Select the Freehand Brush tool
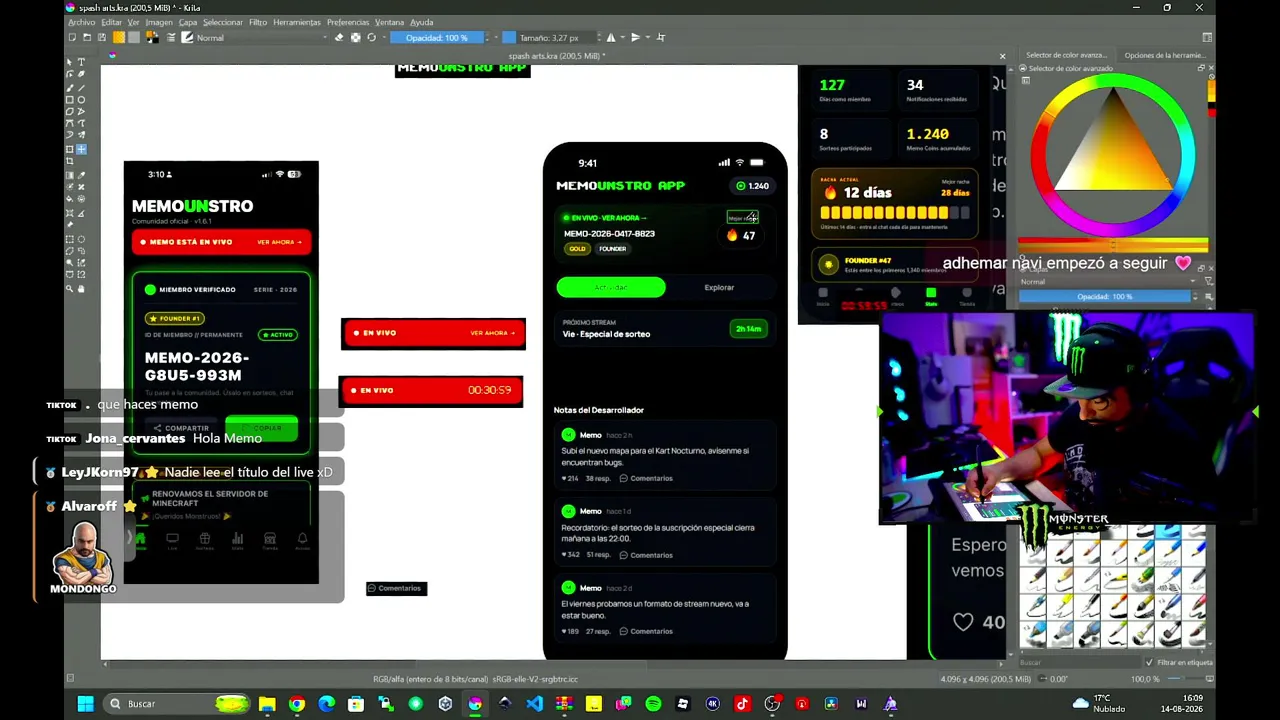The height and width of the screenshot is (720, 1280). tap(69, 87)
